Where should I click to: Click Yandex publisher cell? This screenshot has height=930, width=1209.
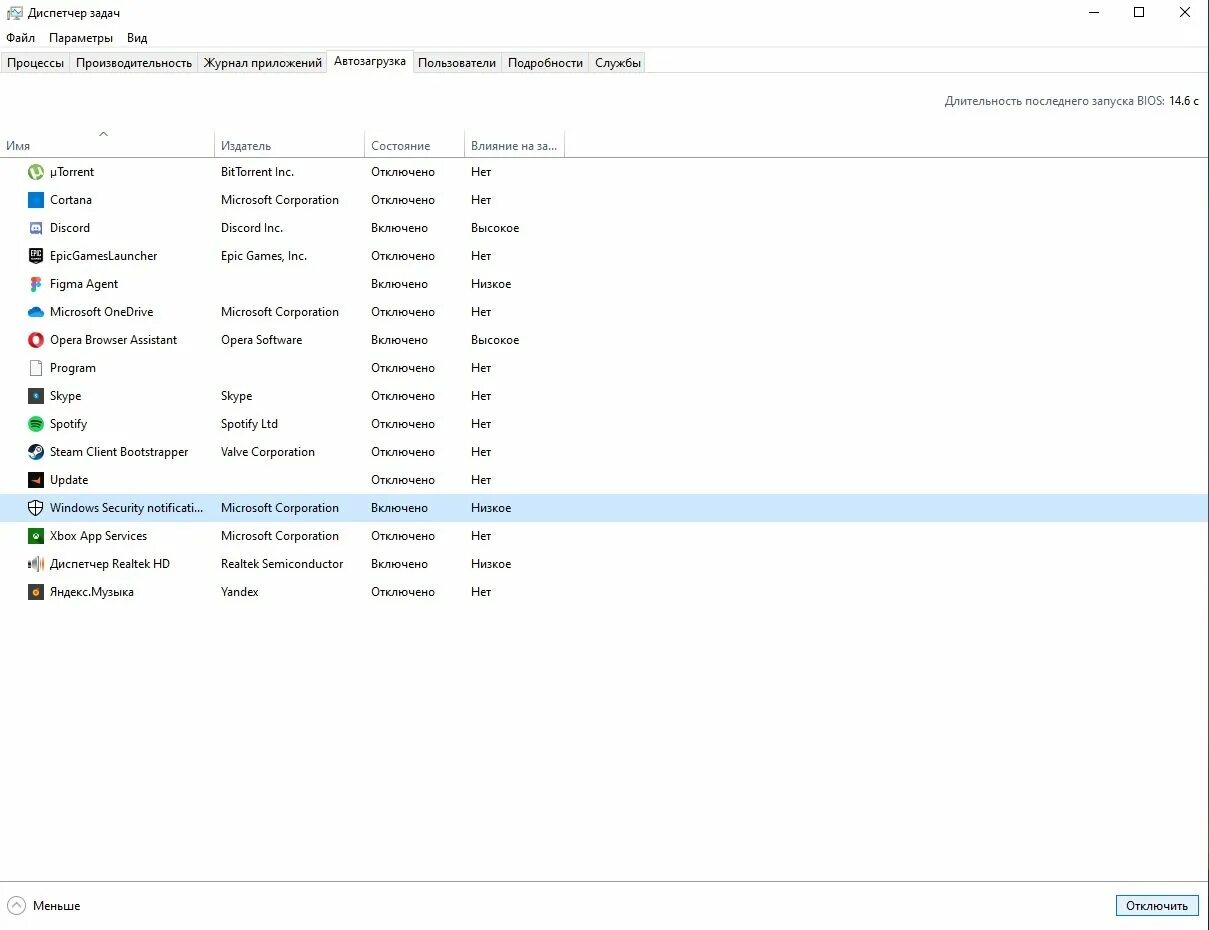coord(240,592)
